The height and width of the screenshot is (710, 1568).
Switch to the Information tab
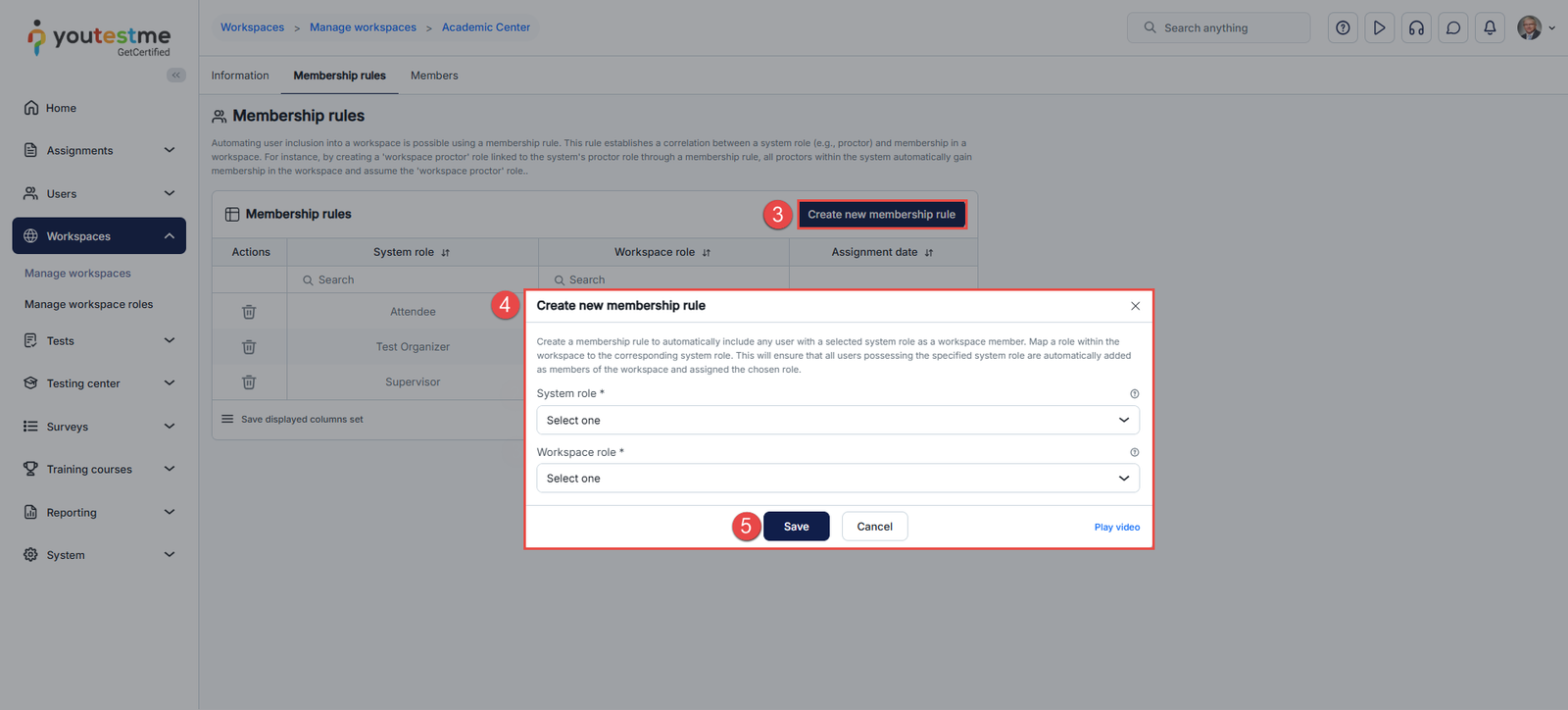[240, 76]
